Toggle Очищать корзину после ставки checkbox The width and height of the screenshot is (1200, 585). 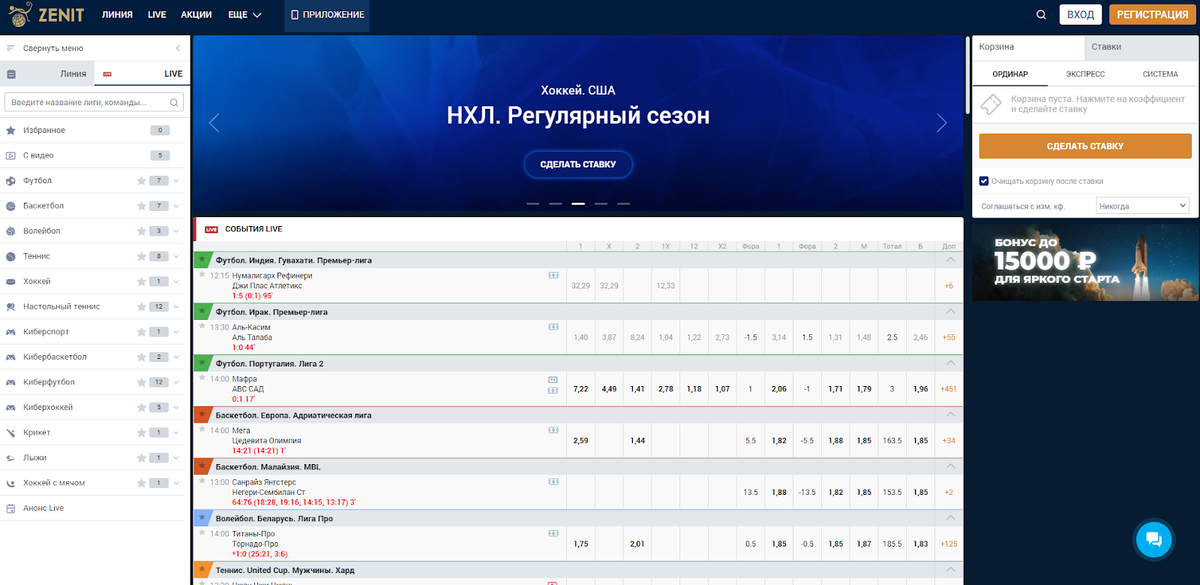984,181
